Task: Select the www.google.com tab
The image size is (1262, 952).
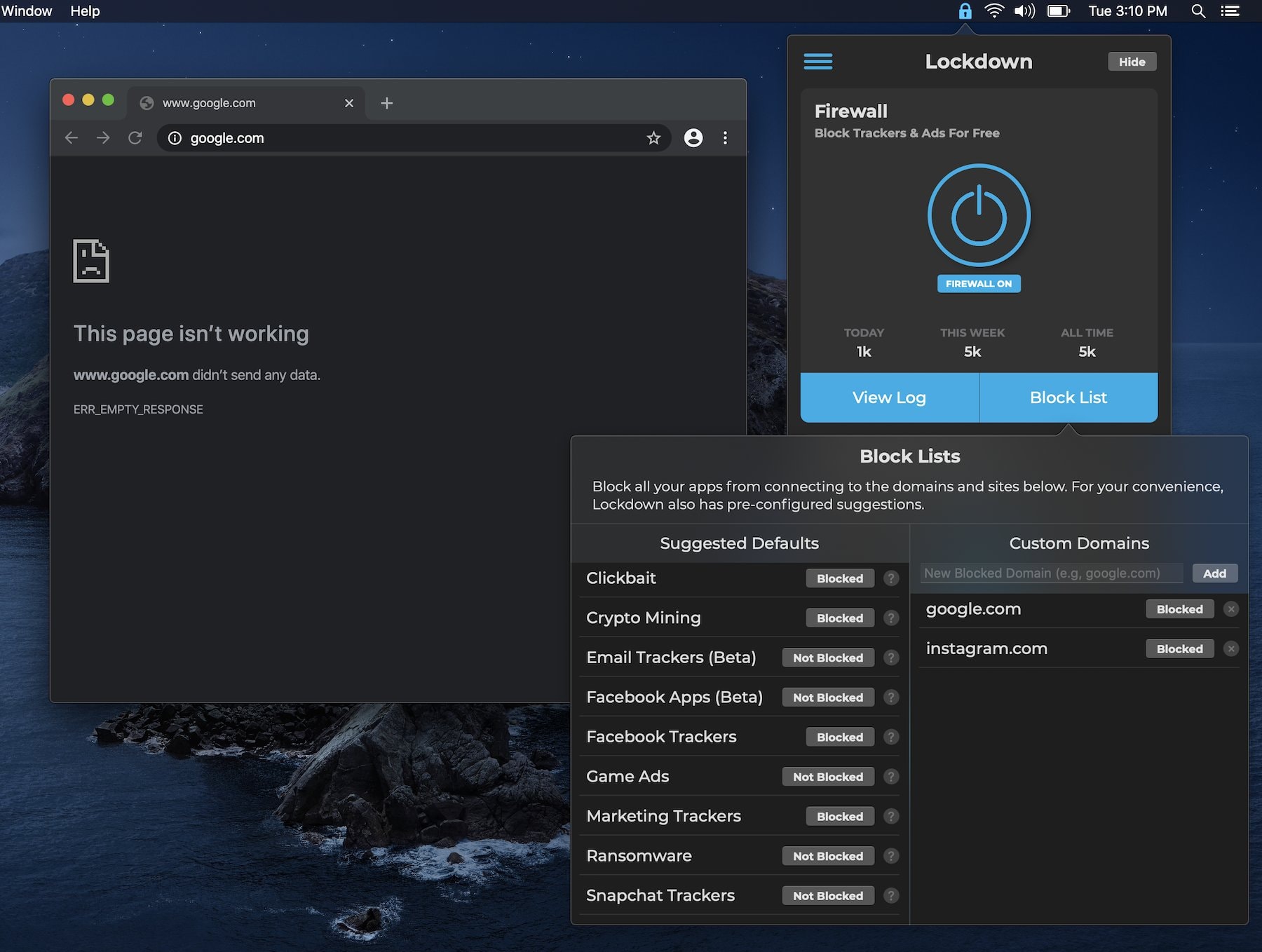Action: coord(245,103)
